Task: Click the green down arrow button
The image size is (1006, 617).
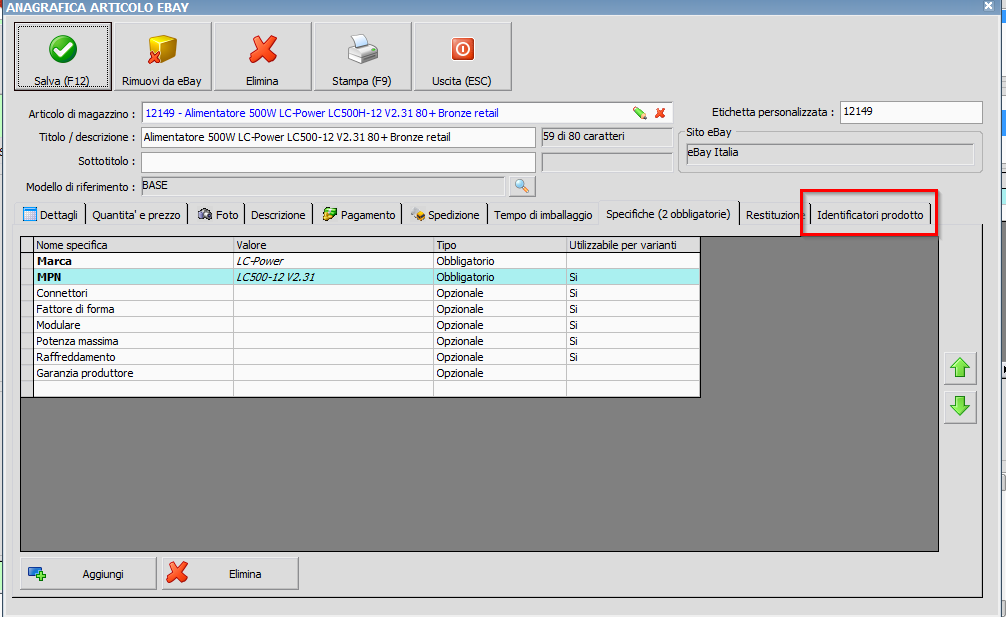Action: [960, 407]
